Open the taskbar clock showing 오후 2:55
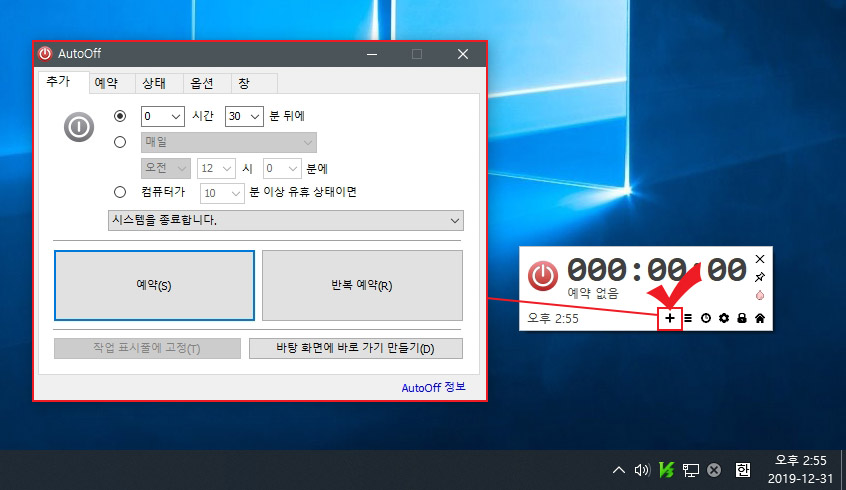This screenshot has height=490, width=846. (801, 469)
